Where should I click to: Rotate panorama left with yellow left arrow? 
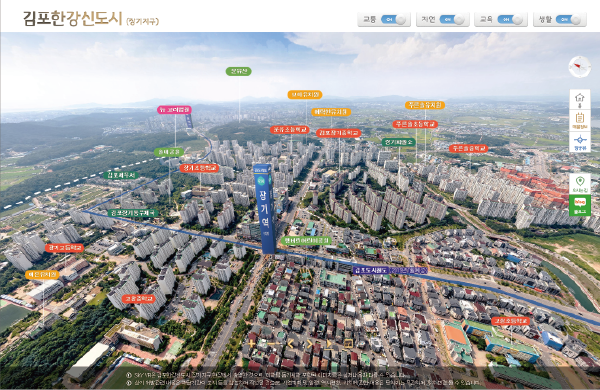[x=290, y=344]
